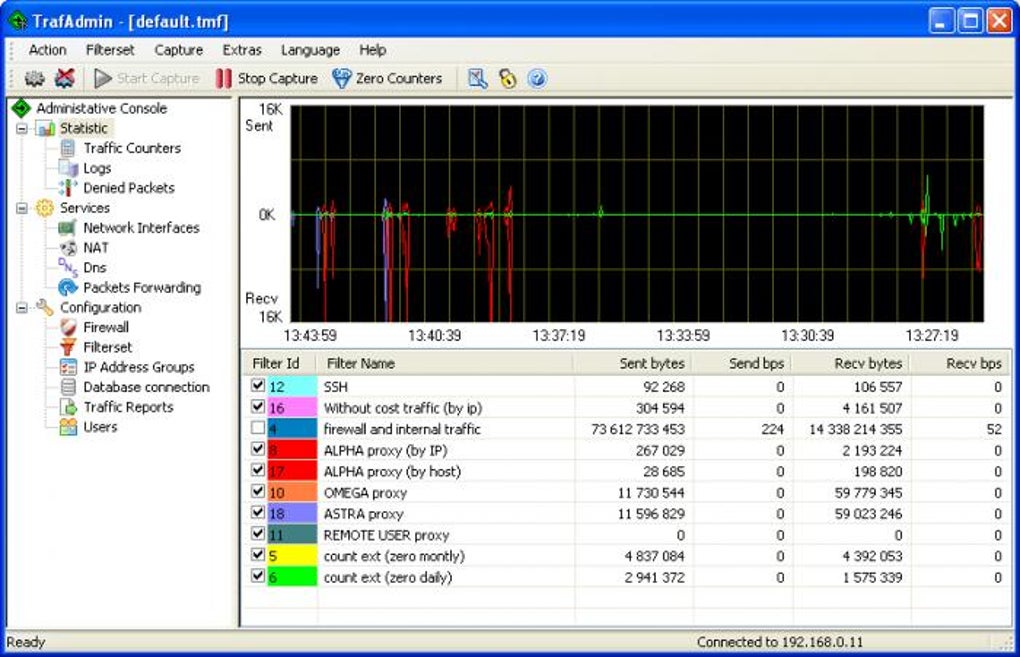The width and height of the screenshot is (1020, 657).
Task: Click the disabled Start Capture button
Action: click(x=147, y=79)
